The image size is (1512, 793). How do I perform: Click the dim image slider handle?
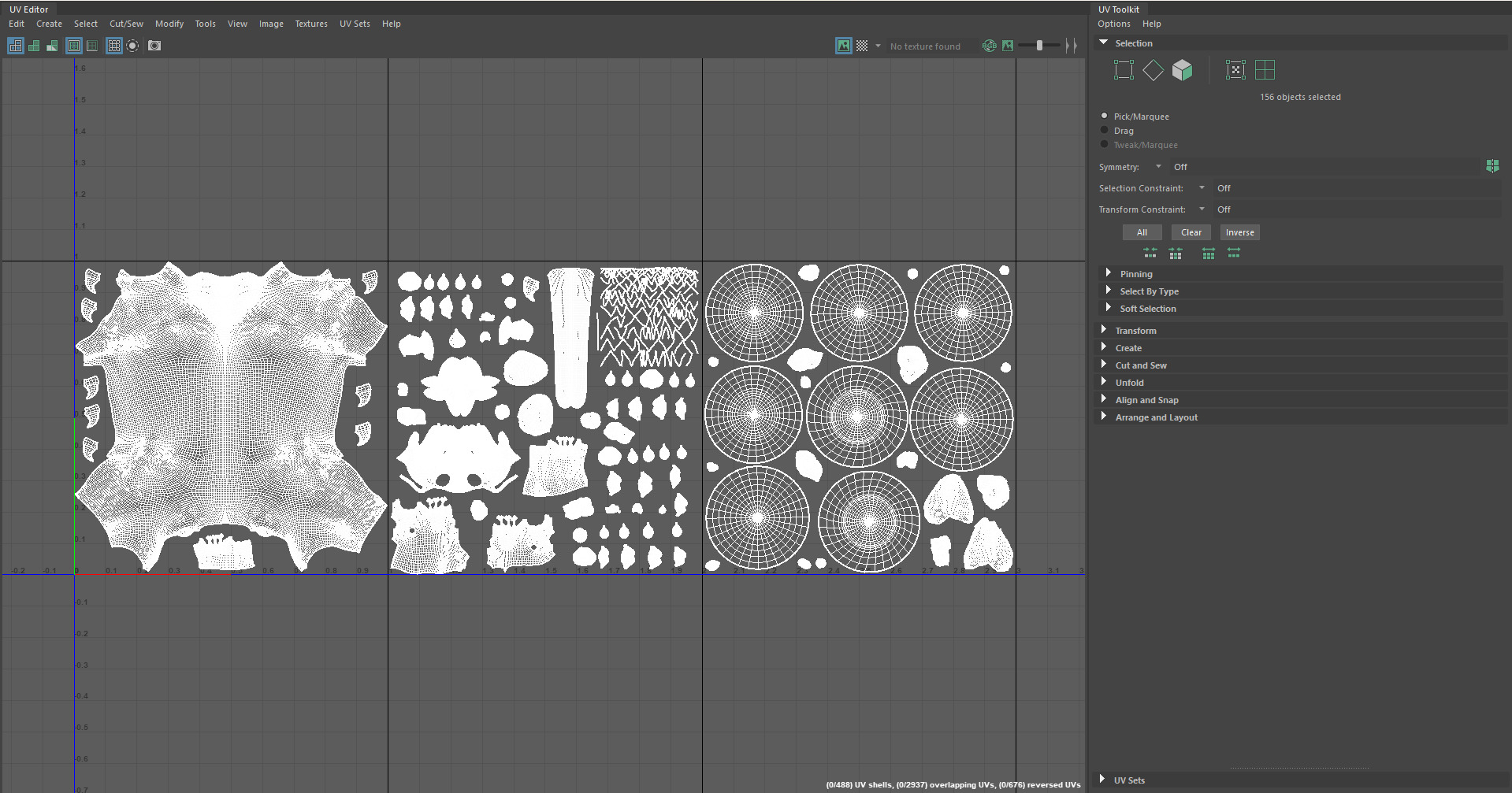pyautogui.click(x=1039, y=46)
